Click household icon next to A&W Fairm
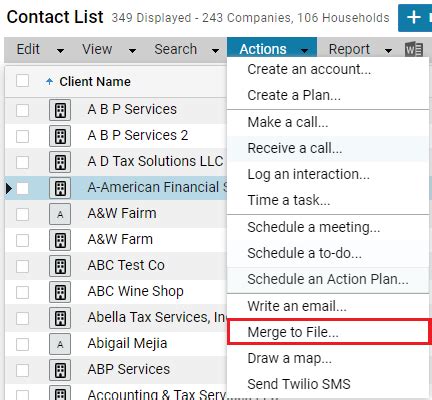432x400 pixels. coord(60,214)
